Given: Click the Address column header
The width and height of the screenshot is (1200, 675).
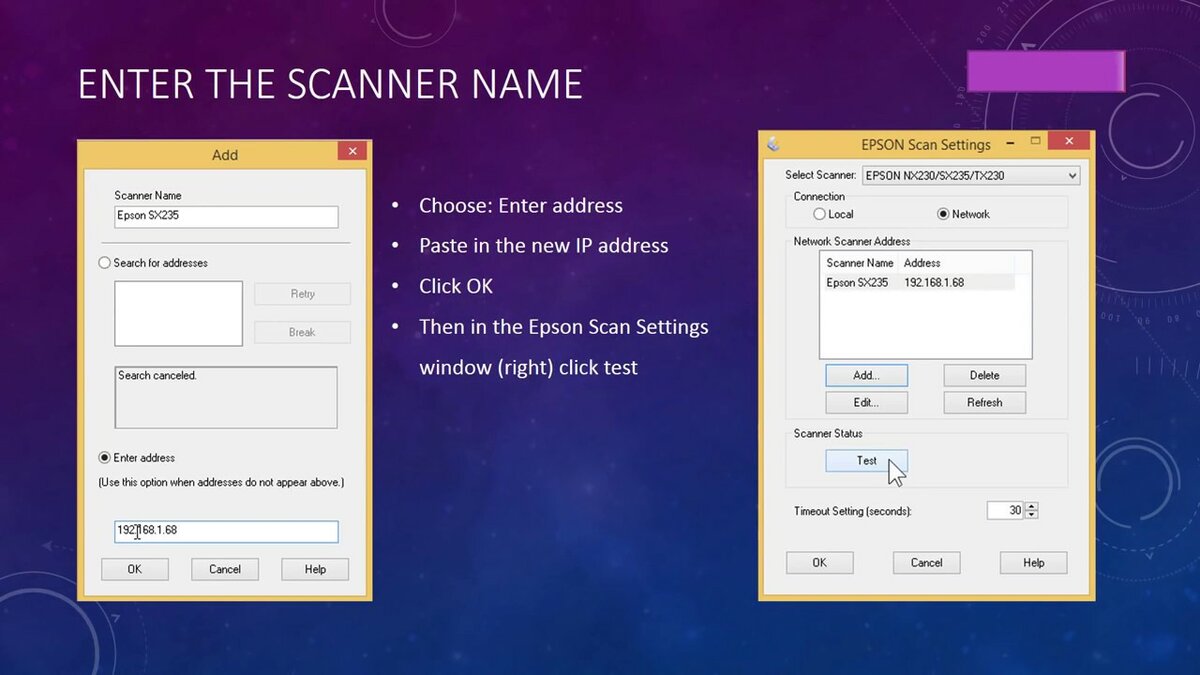Looking at the screenshot, I should (956, 263).
